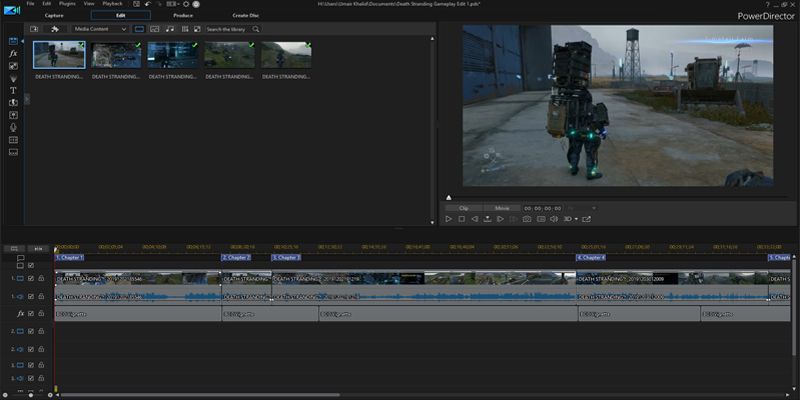Toggle the fx track enable checkbox

click(31, 313)
